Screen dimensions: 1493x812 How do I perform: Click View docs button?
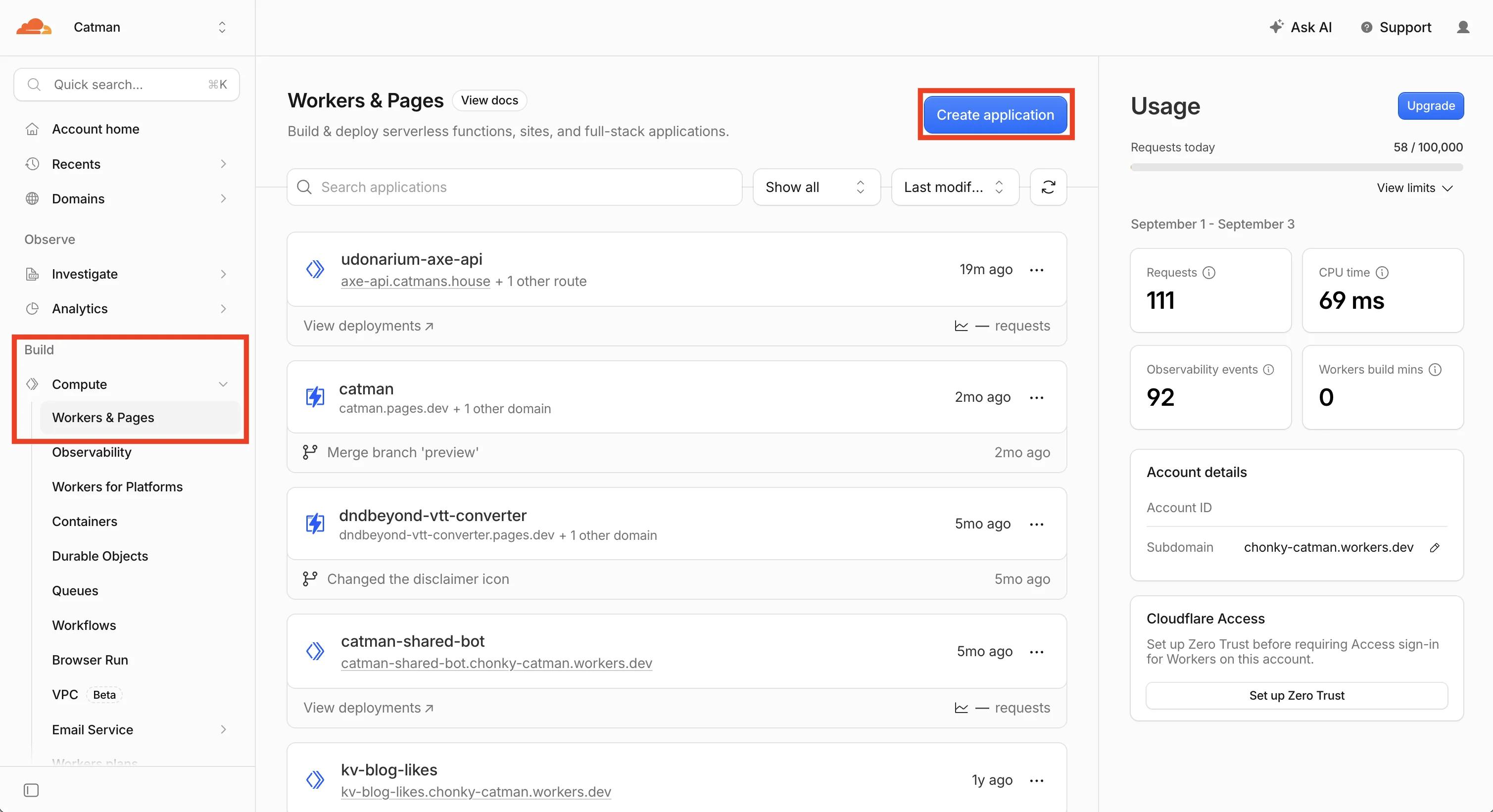coord(489,100)
